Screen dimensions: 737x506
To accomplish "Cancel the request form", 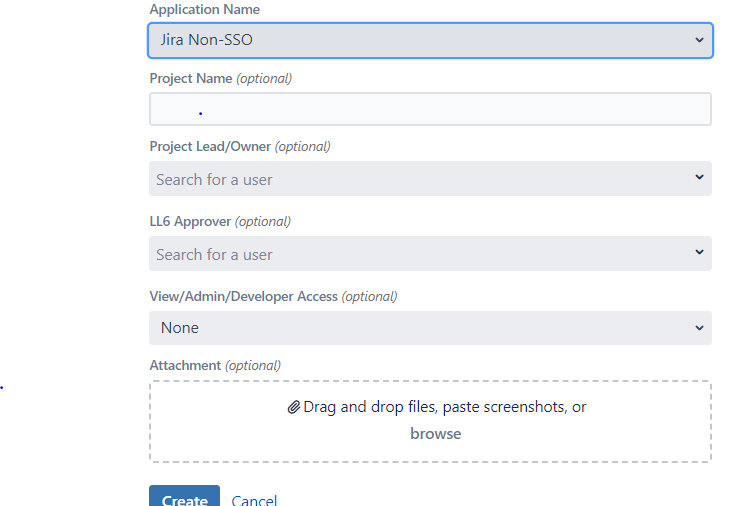I will point(254,500).
